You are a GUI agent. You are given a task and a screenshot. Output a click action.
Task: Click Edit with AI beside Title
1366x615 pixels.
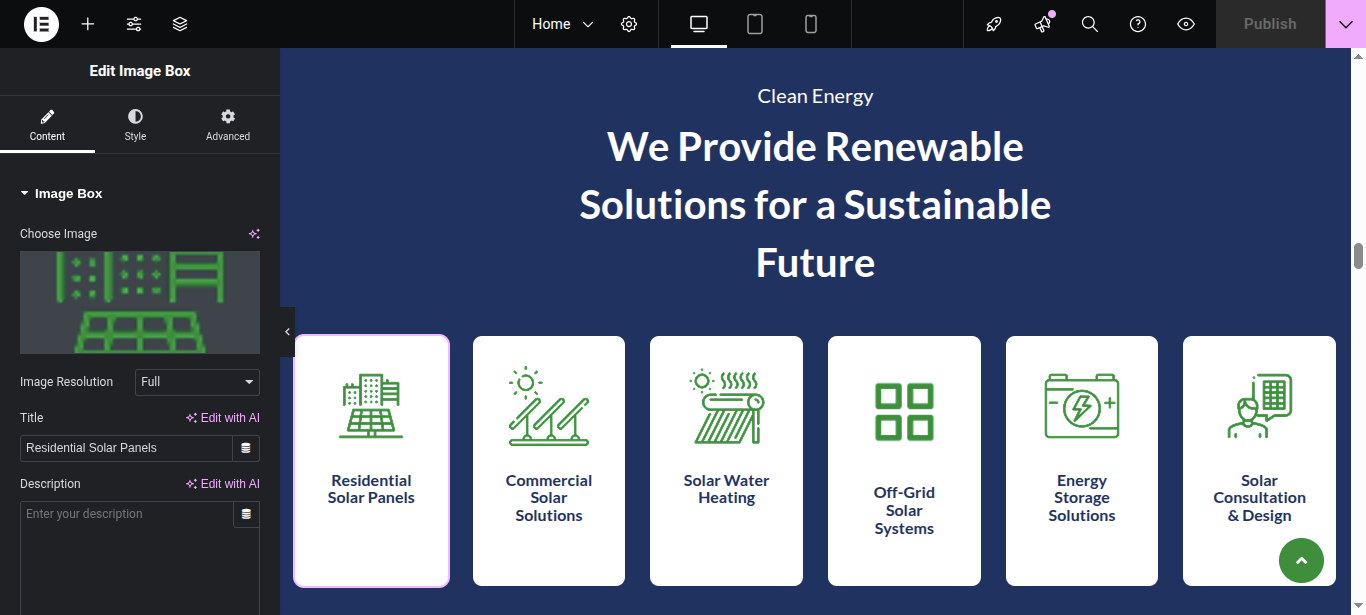click(223, 418)
